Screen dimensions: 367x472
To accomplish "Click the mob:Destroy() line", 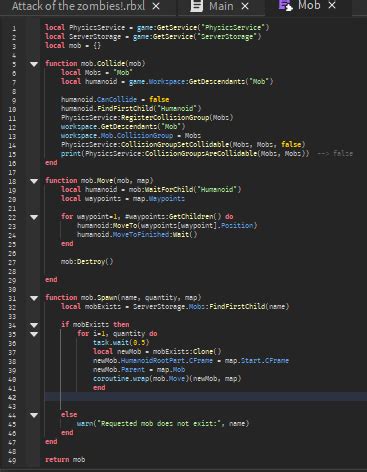I will 87,262.
